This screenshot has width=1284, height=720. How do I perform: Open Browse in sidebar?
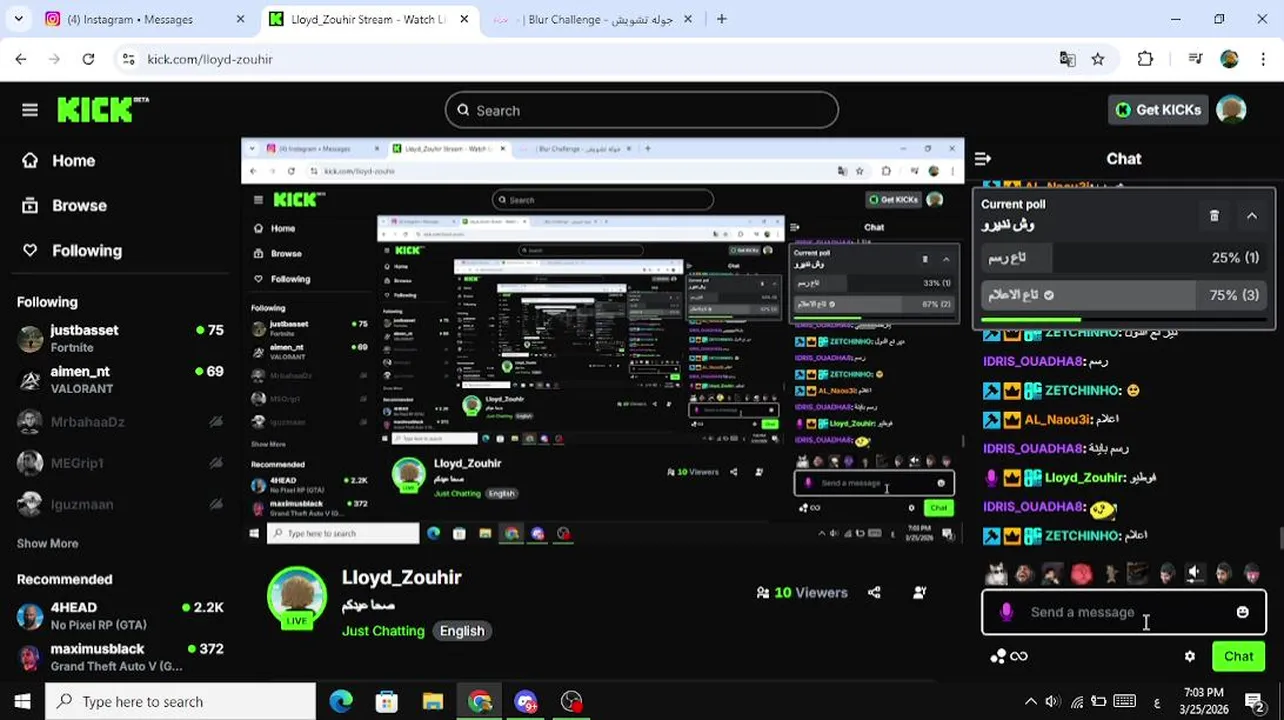pyautogui.click(x=65, y=205)
